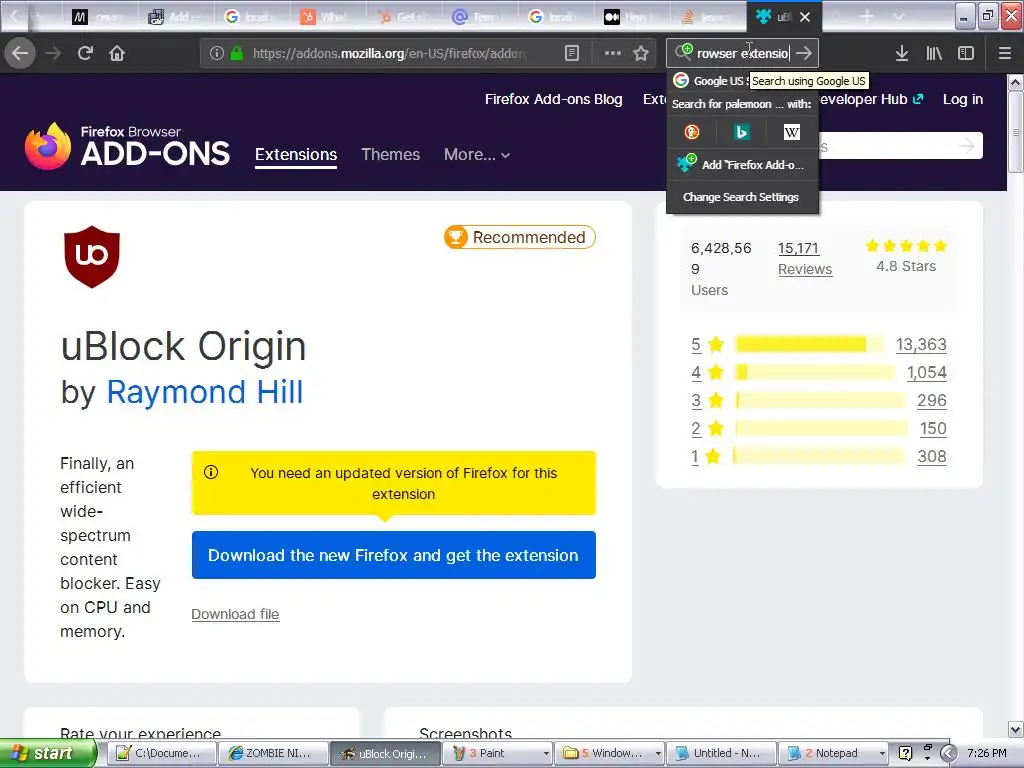Search with Wikipedia engine icon
This screenshot has height=768, width=1024.
[x=792, y=133]
